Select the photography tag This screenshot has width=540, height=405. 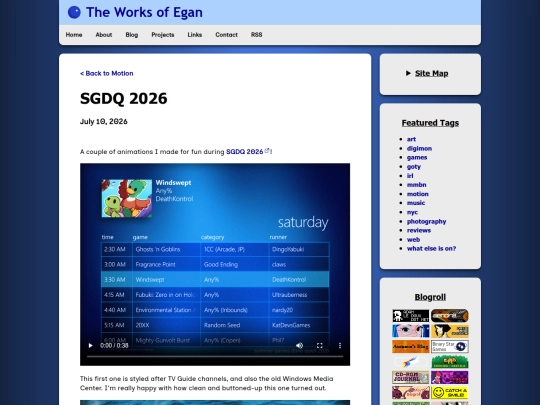[x=426, y=221]
